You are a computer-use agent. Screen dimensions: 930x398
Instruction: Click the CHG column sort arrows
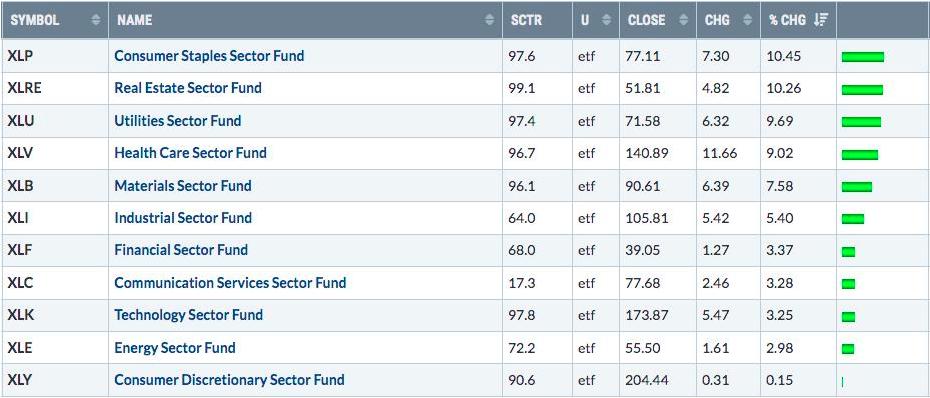747,20
